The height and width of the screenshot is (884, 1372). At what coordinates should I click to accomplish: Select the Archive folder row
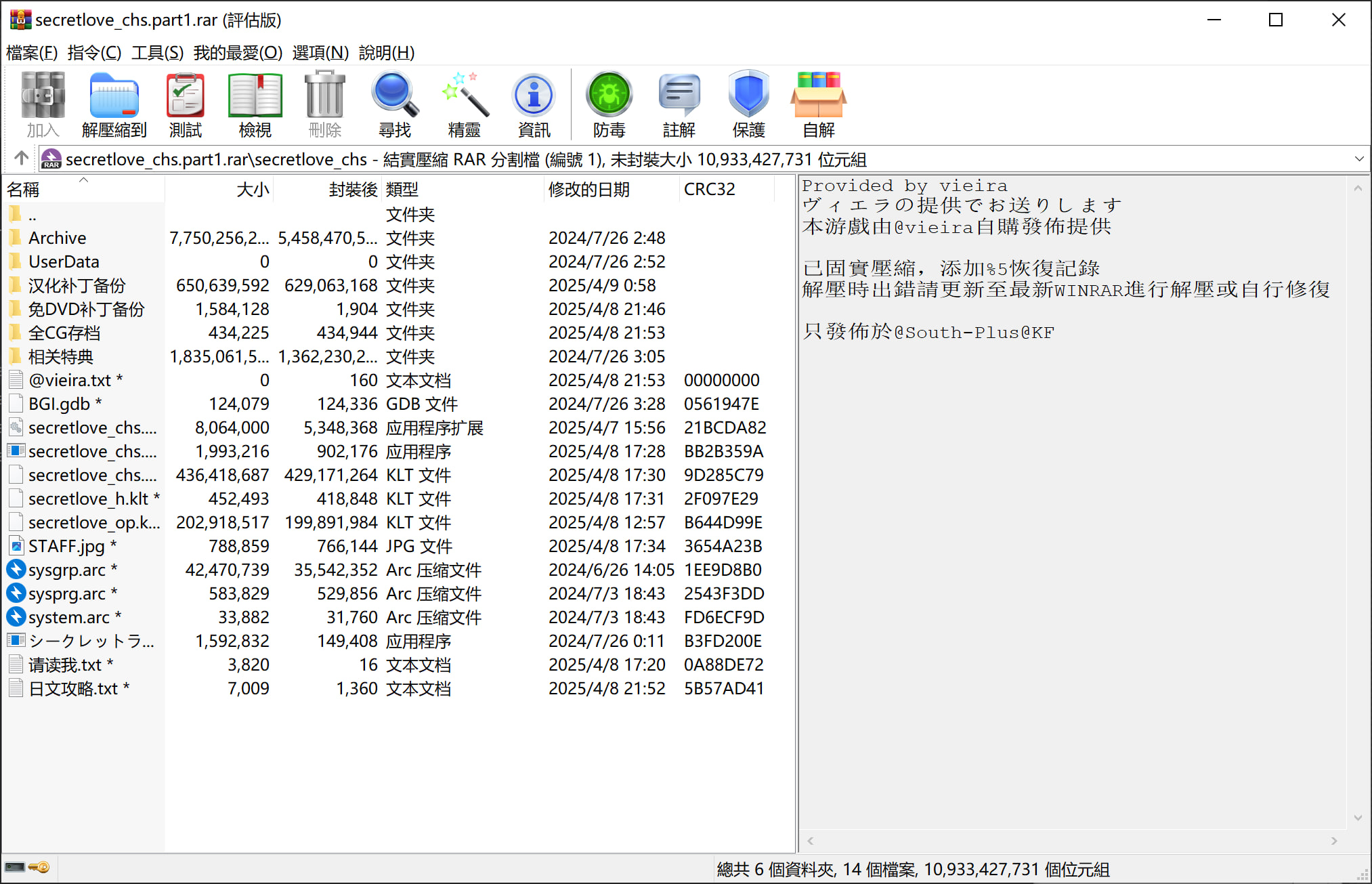(58, 238)
